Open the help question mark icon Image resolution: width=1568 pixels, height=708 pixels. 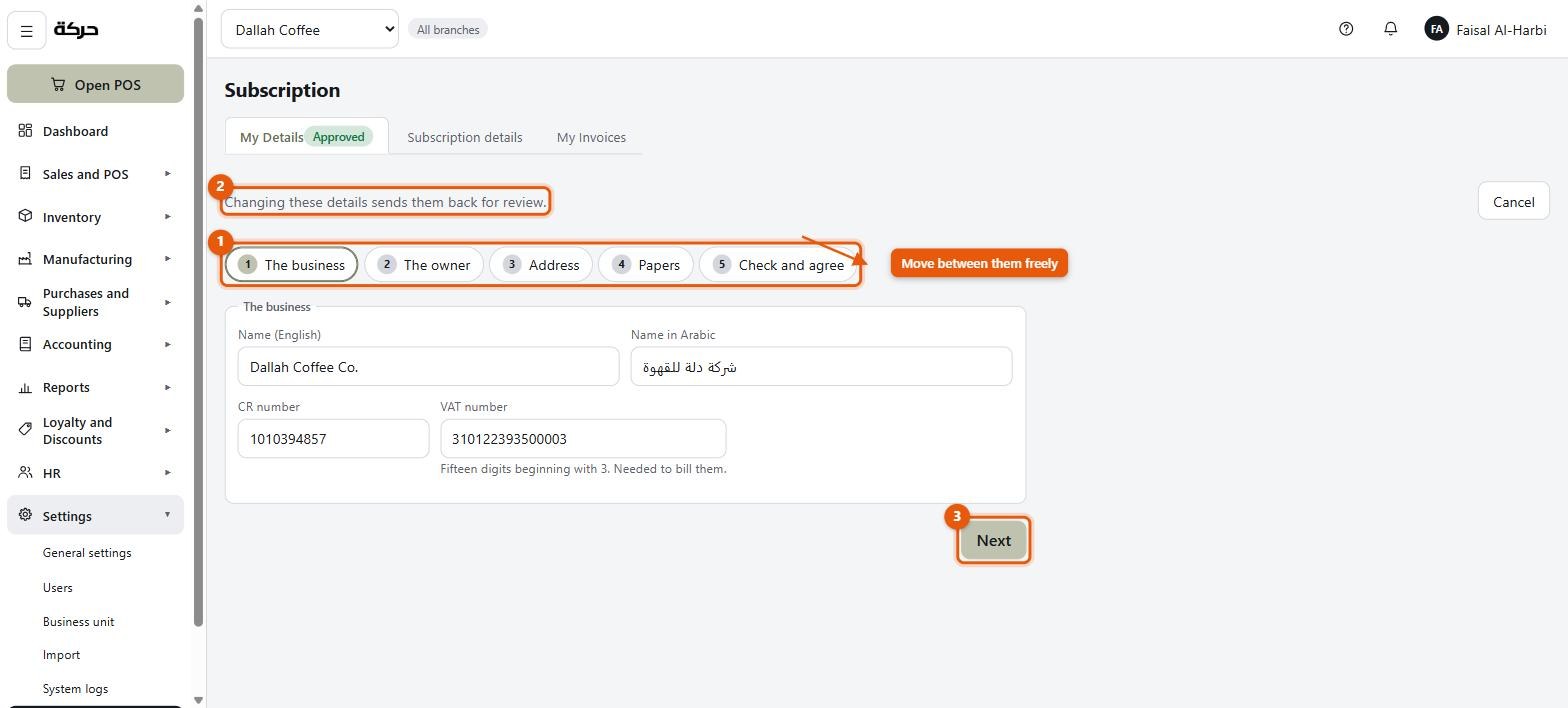pos(1346,29)
